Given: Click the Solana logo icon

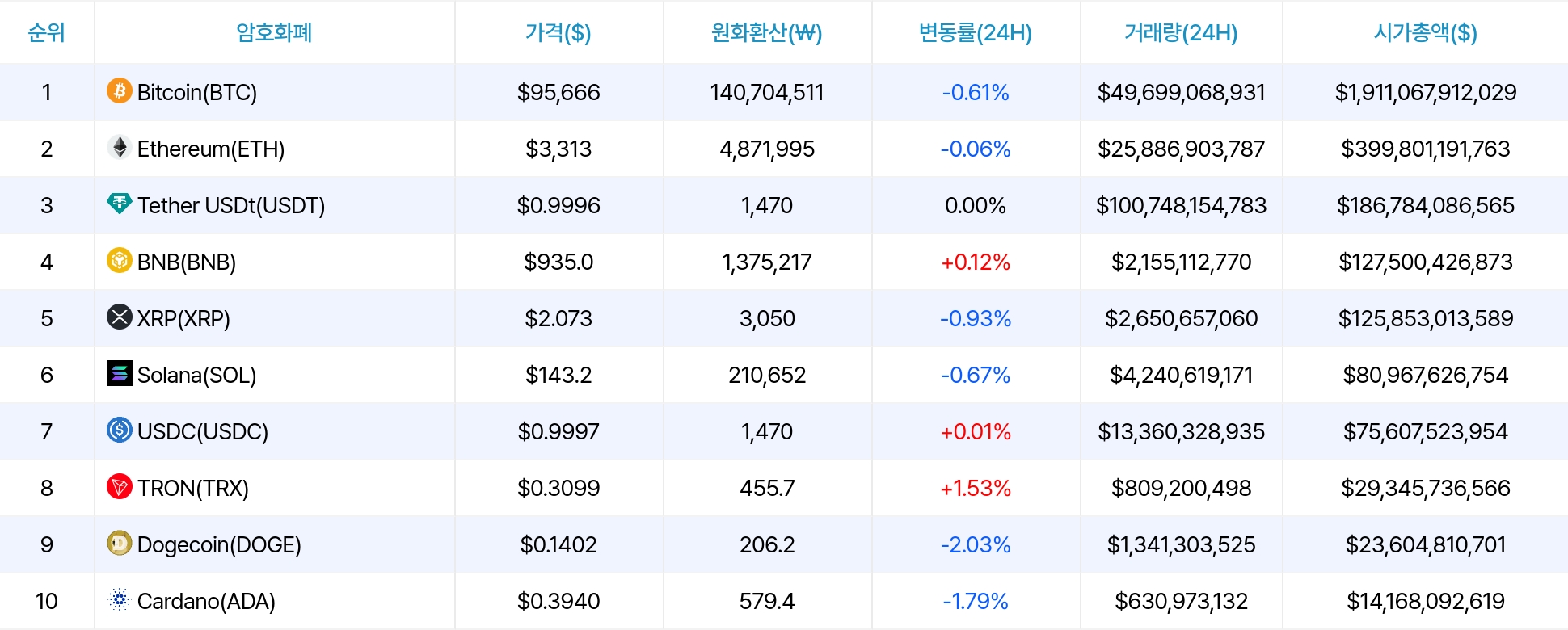Looking at the screenshot, I should [x=120, y=373].
